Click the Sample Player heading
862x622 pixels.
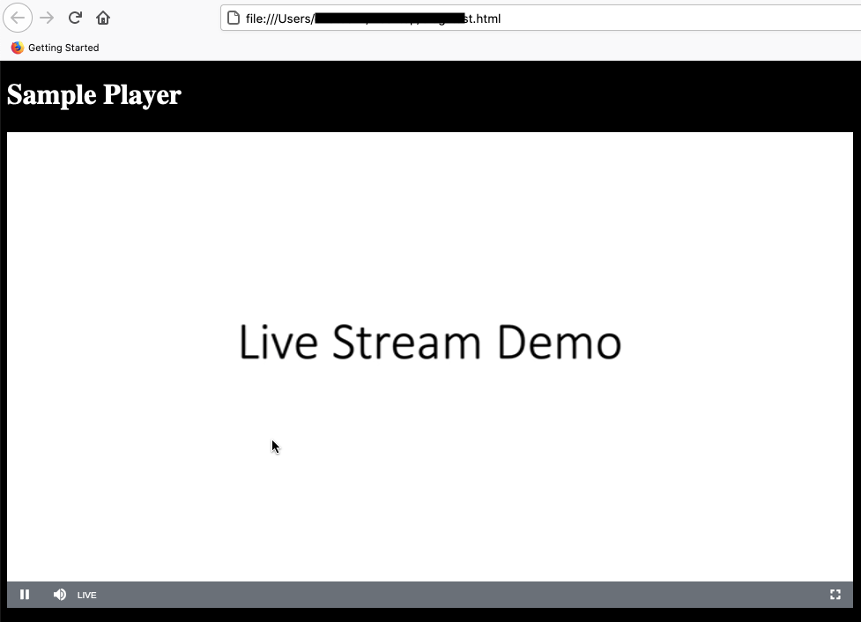click(93, 95)
